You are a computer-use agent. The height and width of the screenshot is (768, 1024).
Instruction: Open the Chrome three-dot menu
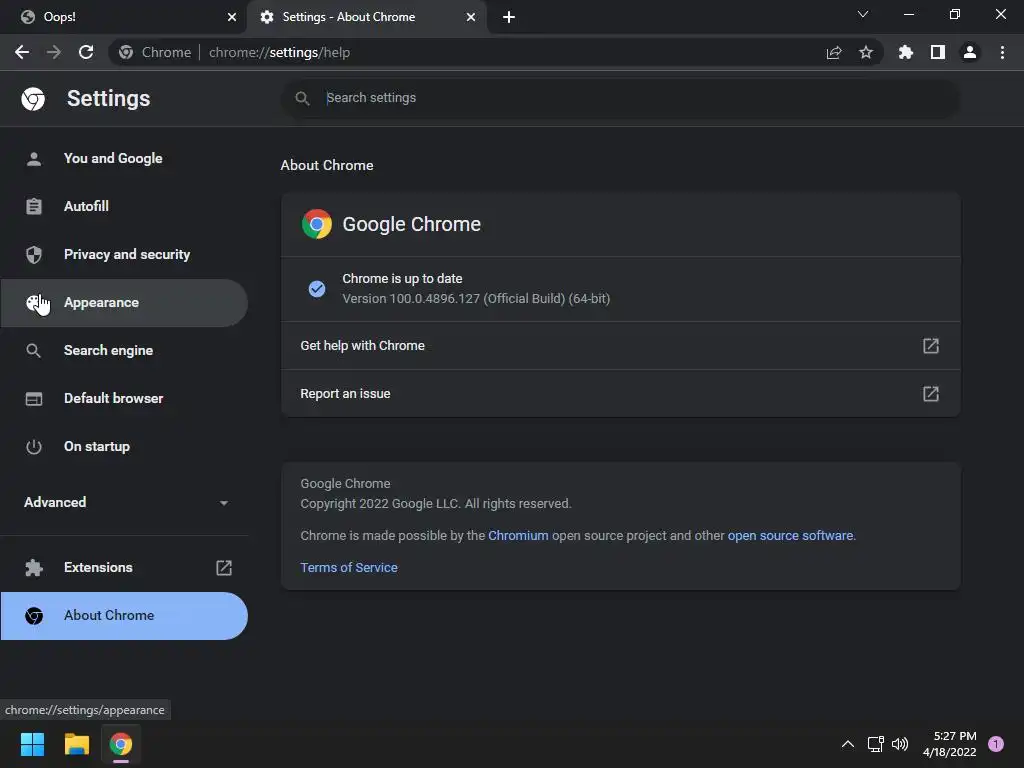[x=1002, y=52]
